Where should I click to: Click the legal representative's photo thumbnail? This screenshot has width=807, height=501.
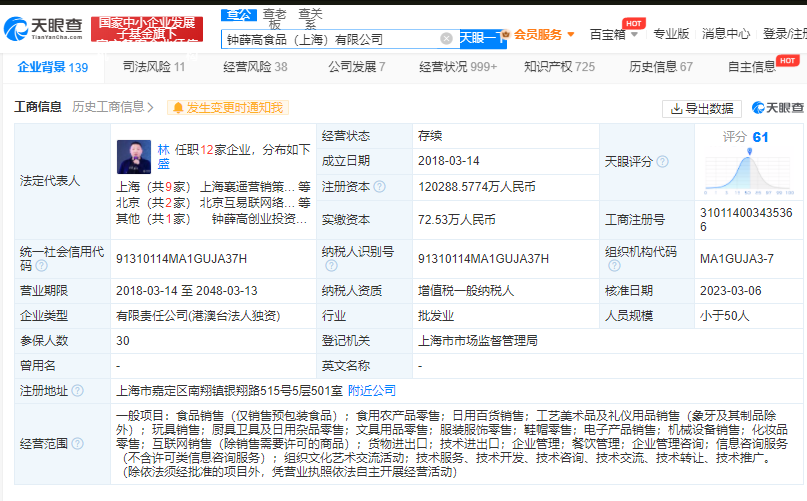click(x=134, y=157)
